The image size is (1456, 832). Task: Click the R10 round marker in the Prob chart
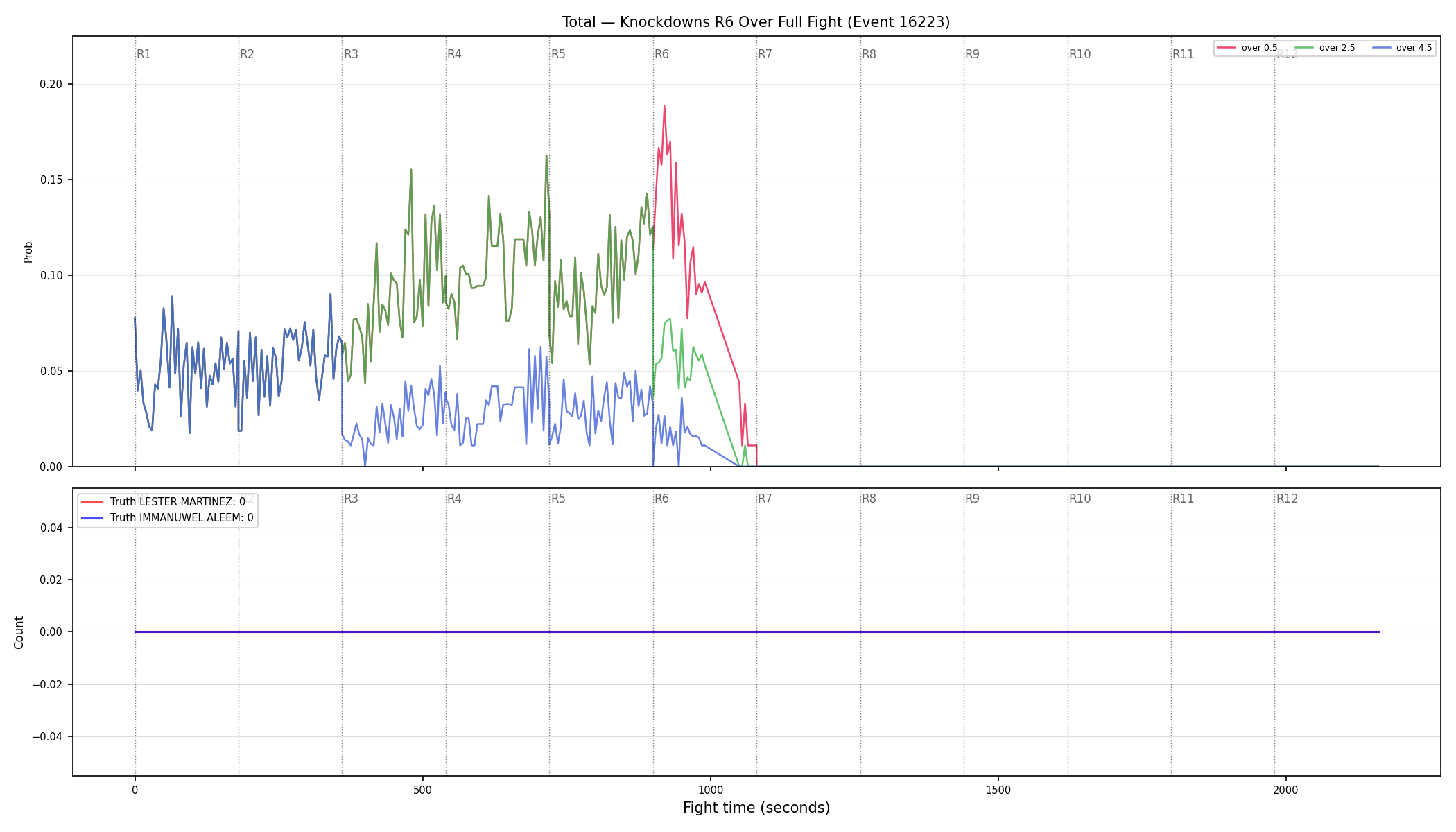1080,54
